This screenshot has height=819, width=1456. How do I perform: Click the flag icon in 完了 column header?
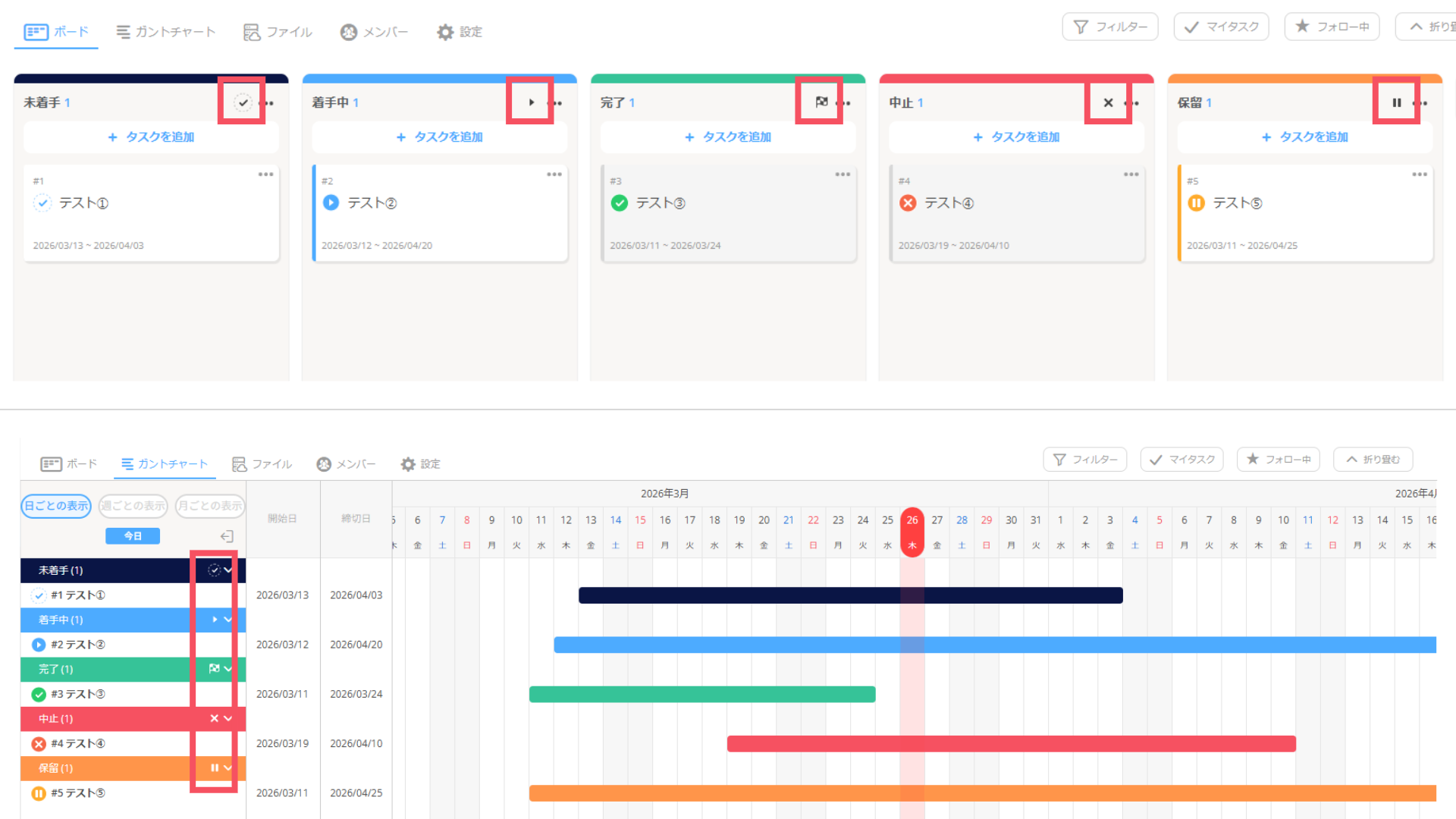pyautogui.click(x=821, y=102)
